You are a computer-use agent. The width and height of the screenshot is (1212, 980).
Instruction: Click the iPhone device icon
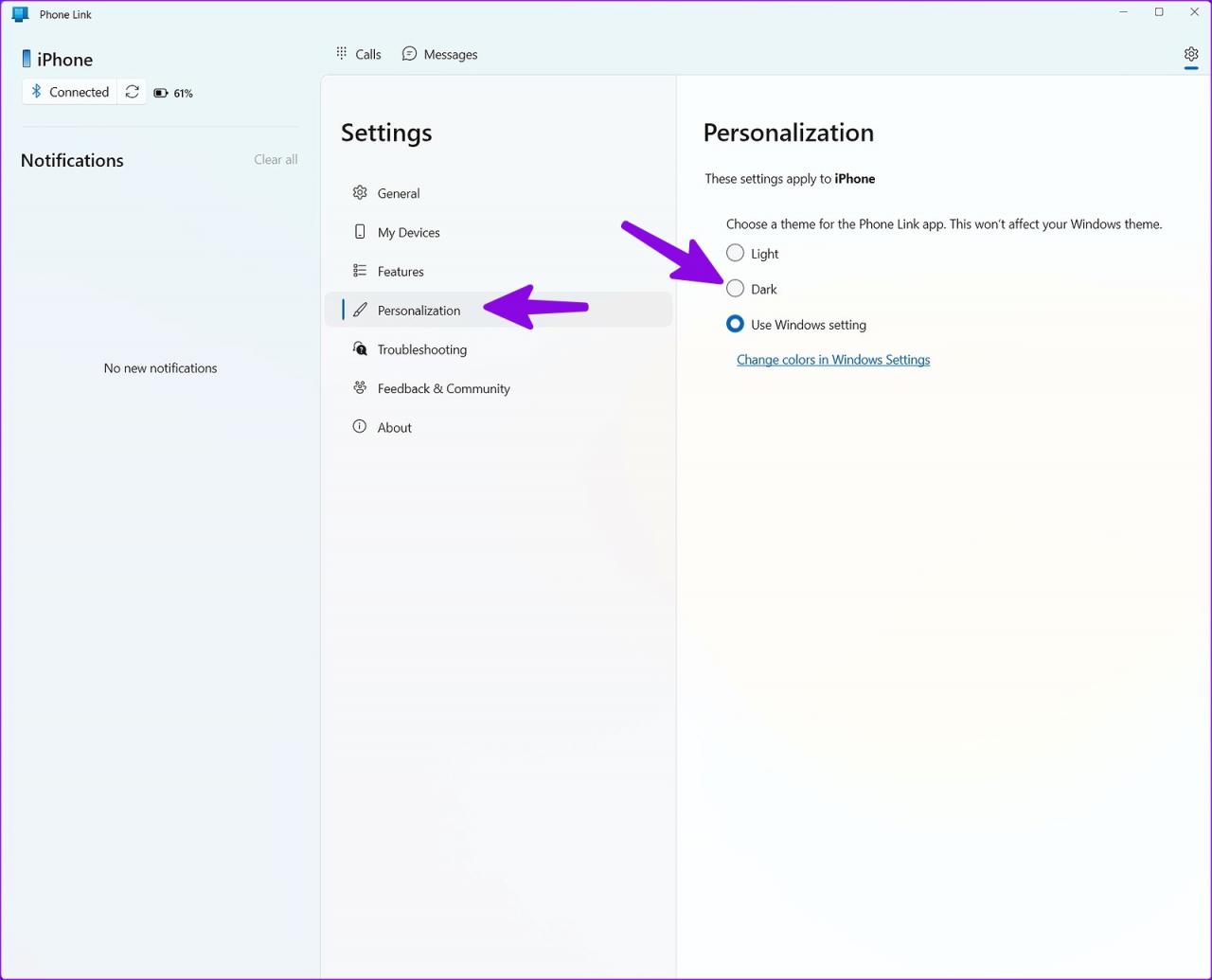(x=27, y=59)
